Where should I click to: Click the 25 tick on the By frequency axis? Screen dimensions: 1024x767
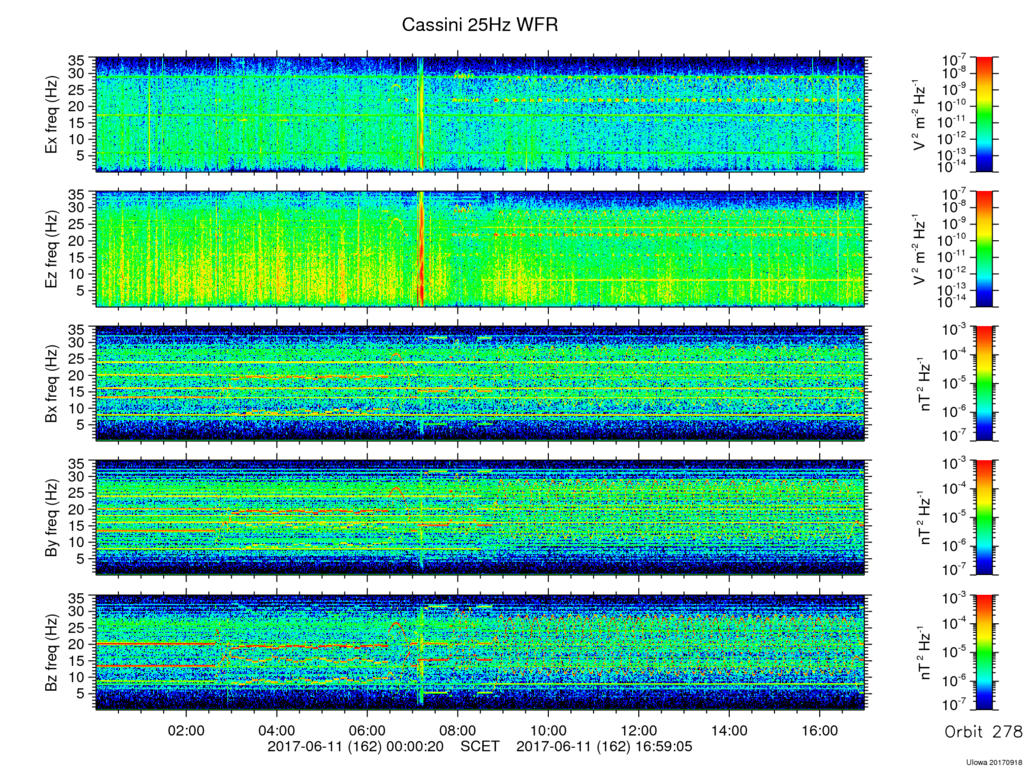click(x=77, y=493)
